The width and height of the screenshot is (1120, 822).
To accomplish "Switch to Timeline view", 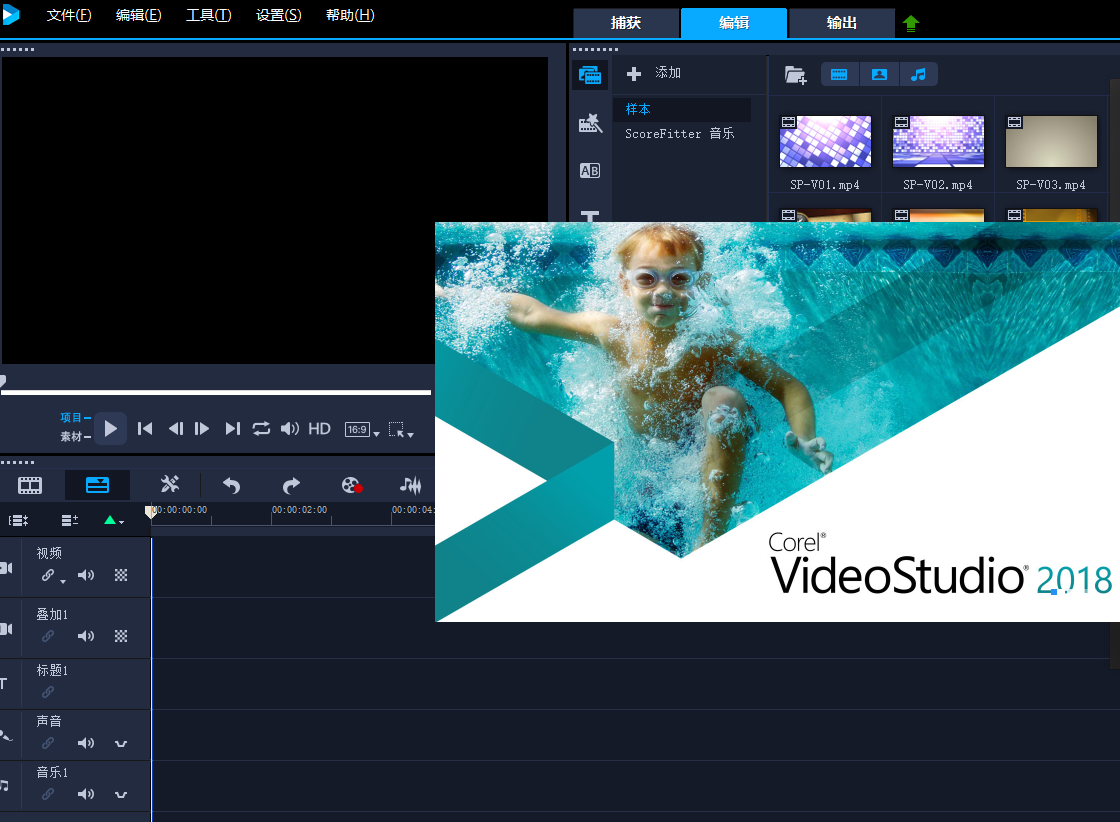I will click(97, 486).
